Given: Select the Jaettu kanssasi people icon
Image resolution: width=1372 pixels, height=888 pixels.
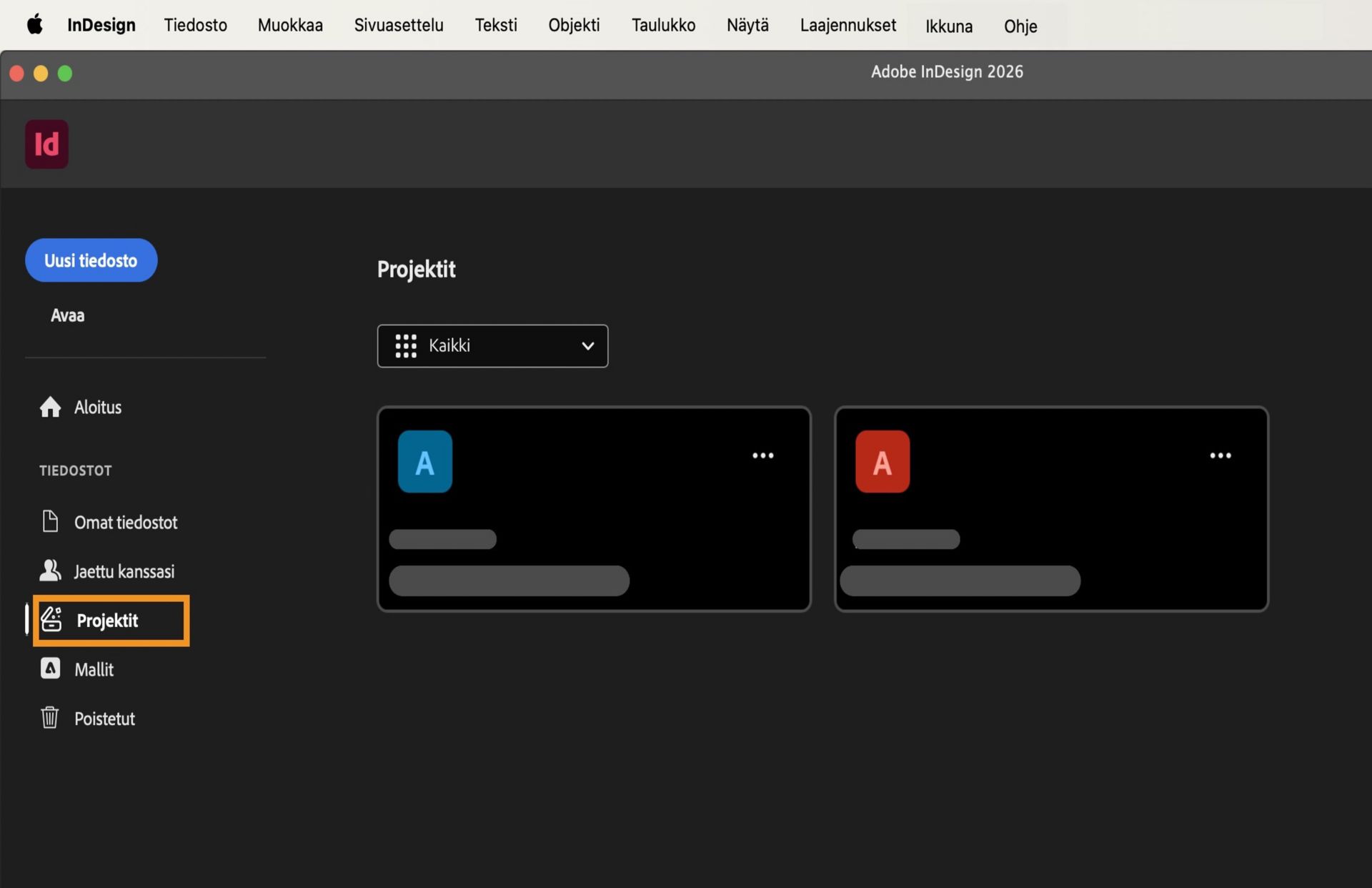Looking at the screenshot, I should (50, 571).
